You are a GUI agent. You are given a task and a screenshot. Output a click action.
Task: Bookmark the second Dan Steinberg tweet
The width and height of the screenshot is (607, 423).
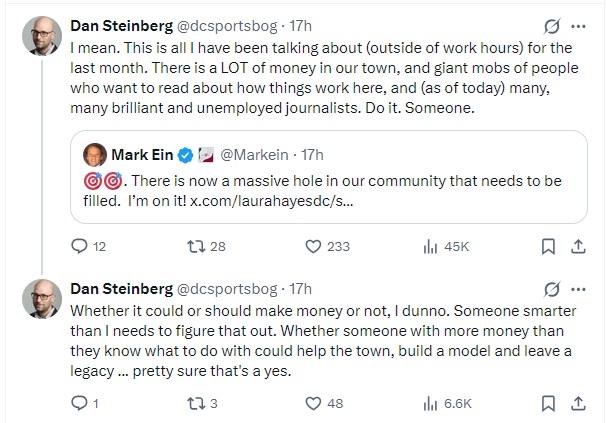coord(548,403)
